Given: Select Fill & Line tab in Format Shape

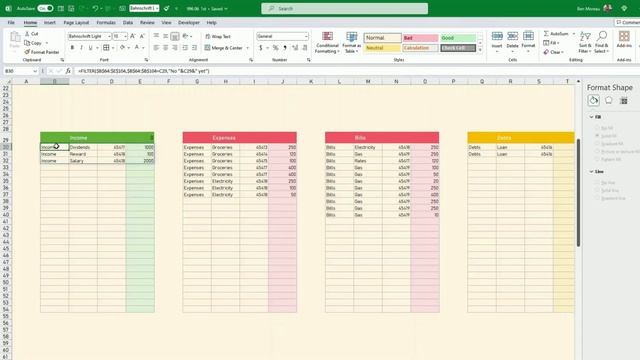Looking at the screenshot, I should (x=593, y=100).
